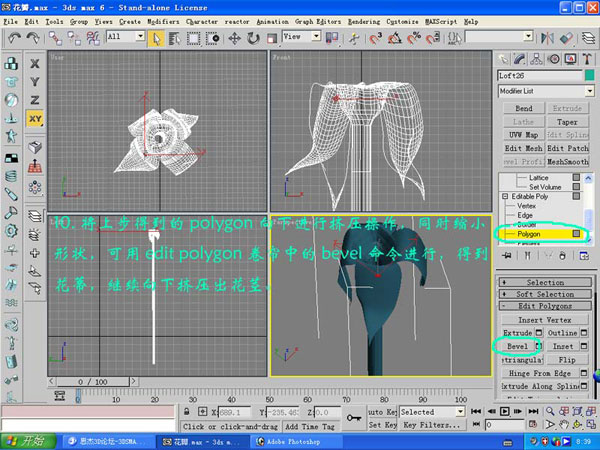Viewport: 600px width, 450px height.
Task: Click the 0 / 100 time slider
Action: point(93,382)
